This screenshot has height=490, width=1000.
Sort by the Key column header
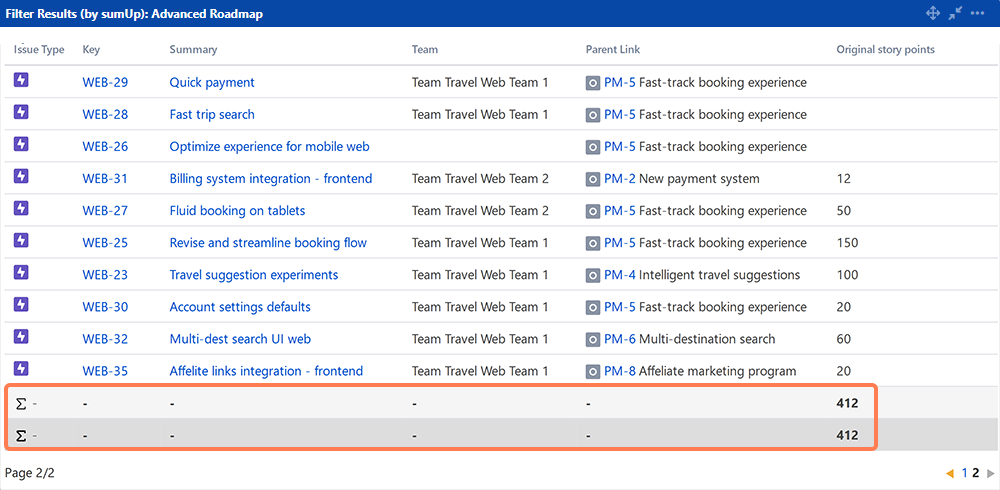[91, 49]
